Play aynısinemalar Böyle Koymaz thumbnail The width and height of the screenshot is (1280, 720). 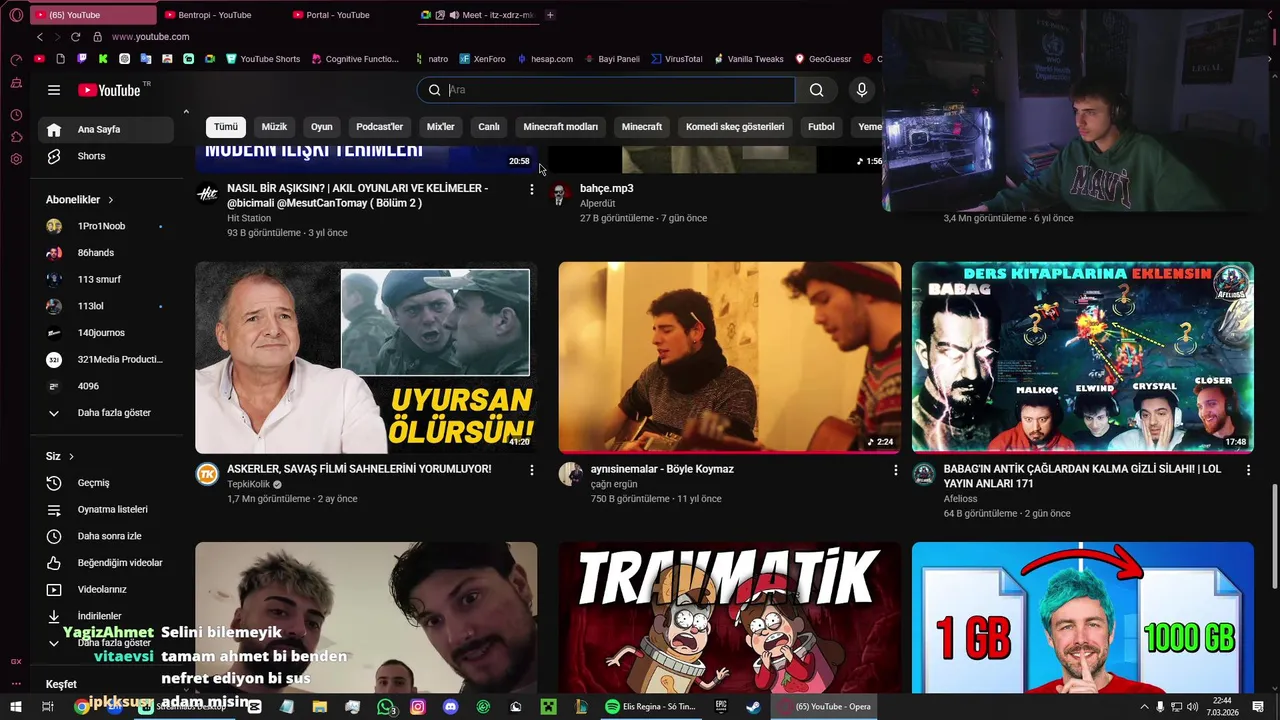click(x=729, y=358)
